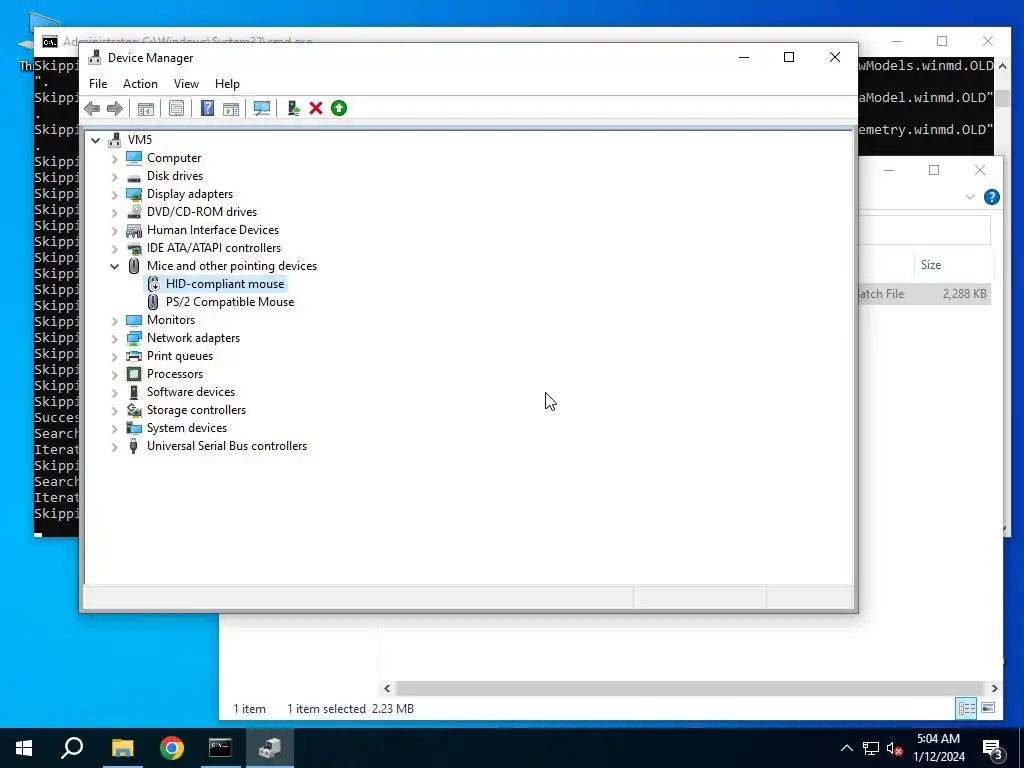Open the View menu
Image resolution: width=1024 pixels, height=768 pixels.
186,84
